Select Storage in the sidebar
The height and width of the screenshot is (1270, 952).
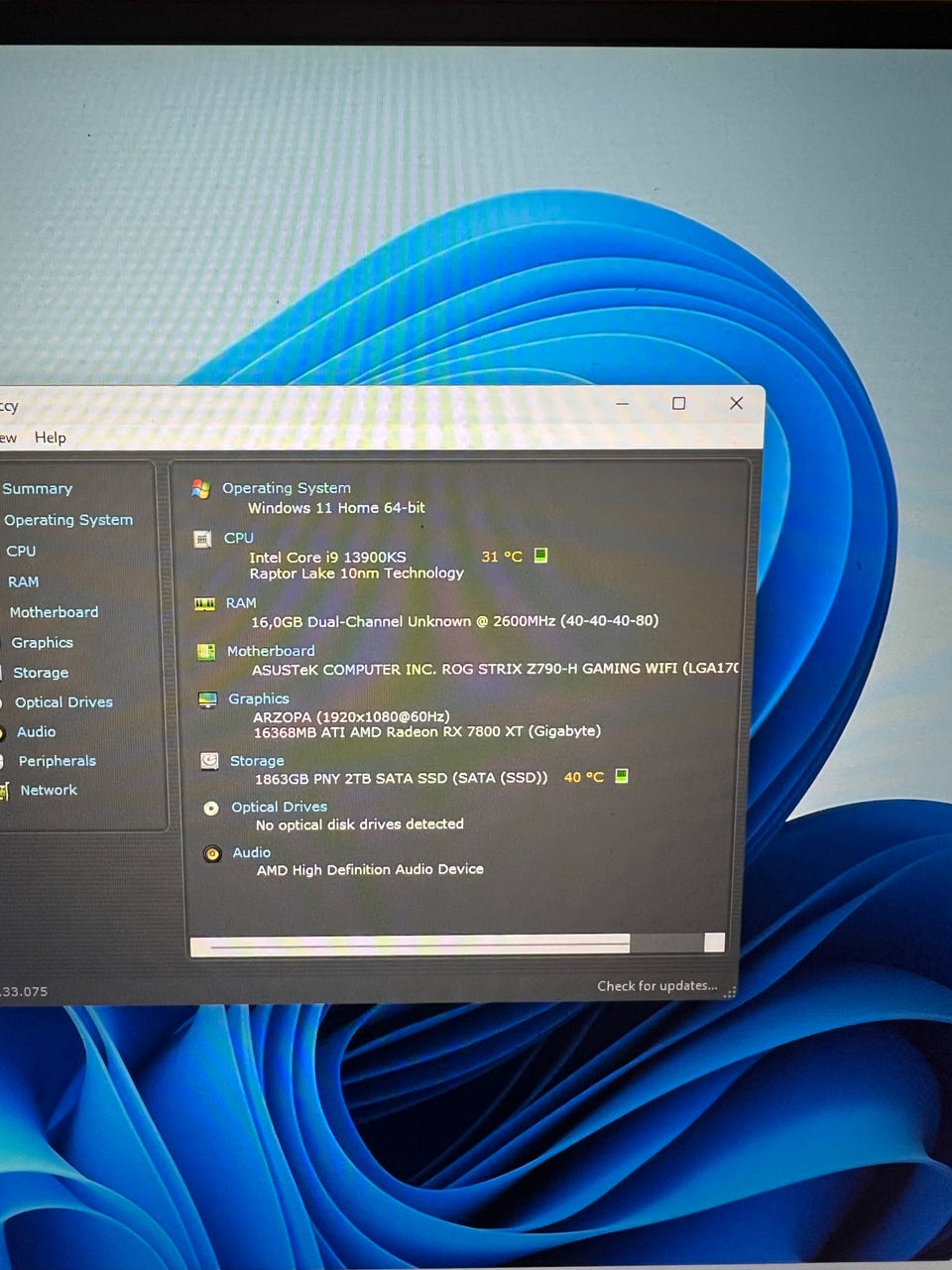41,673
